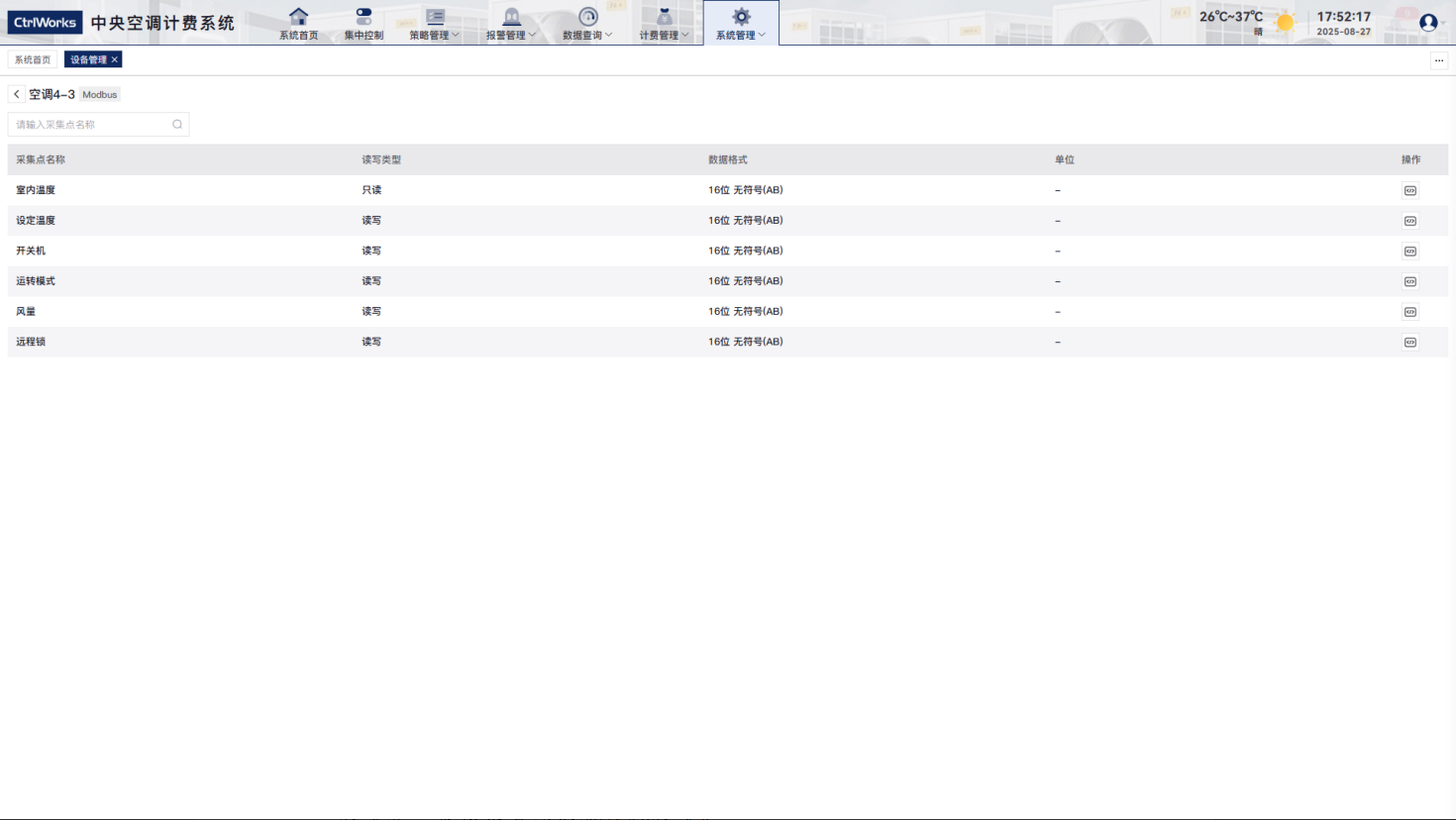This screenshot has height=820, width=1456.
Task: Click the tab bar more options button
Action: pos(1438,60)
